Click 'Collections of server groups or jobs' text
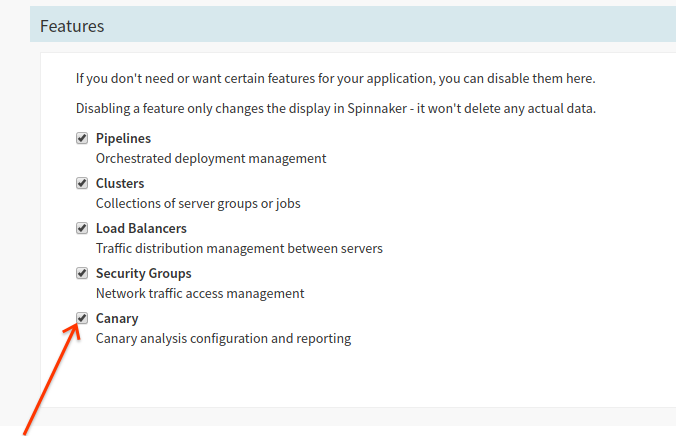The width and height of the screenshot is (676, 436). (198, 203)
